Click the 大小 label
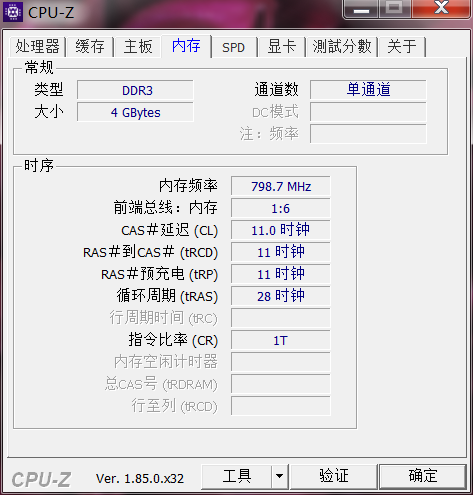Viewport: 473px width, 495px height. coord(49,112)
